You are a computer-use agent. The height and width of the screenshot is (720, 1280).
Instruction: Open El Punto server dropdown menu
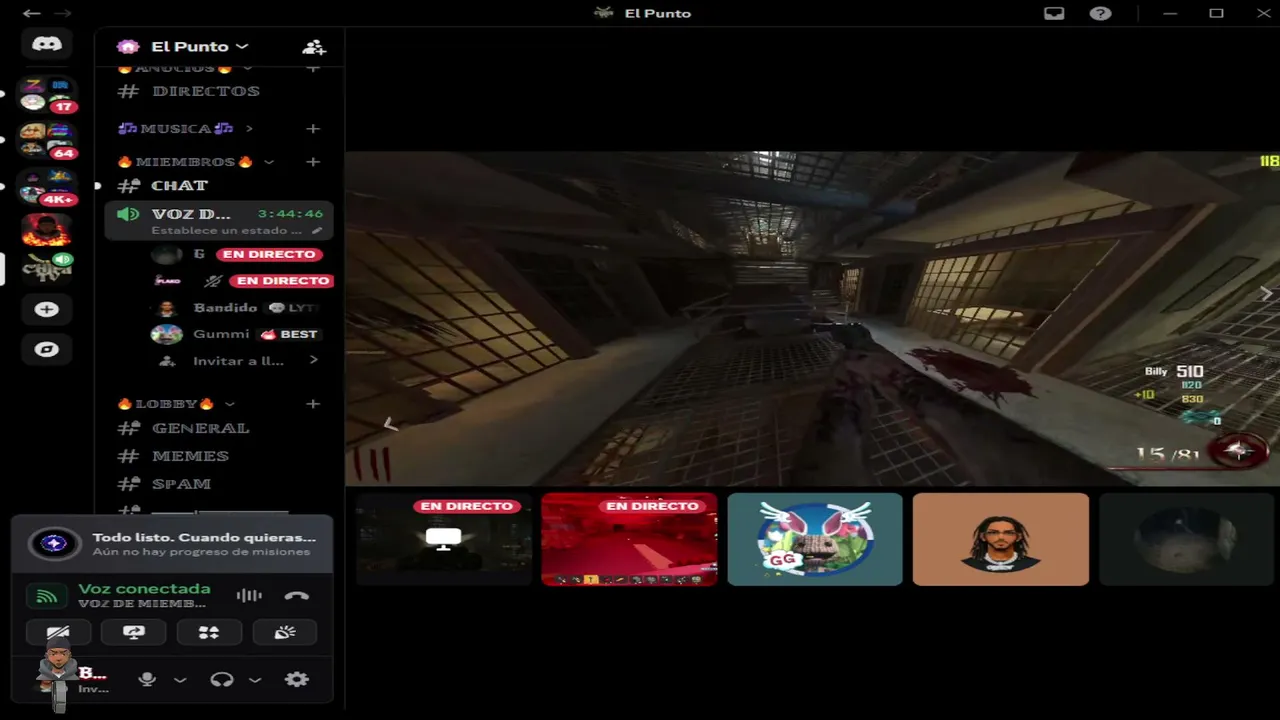[x=199, y=47]
